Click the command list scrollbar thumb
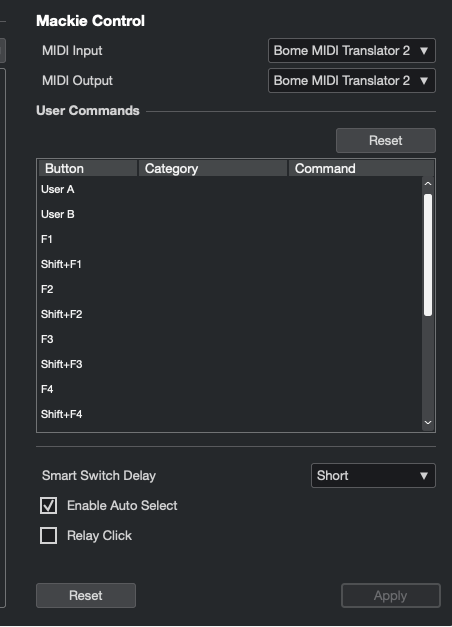The image size is (452, 627). 428,255
